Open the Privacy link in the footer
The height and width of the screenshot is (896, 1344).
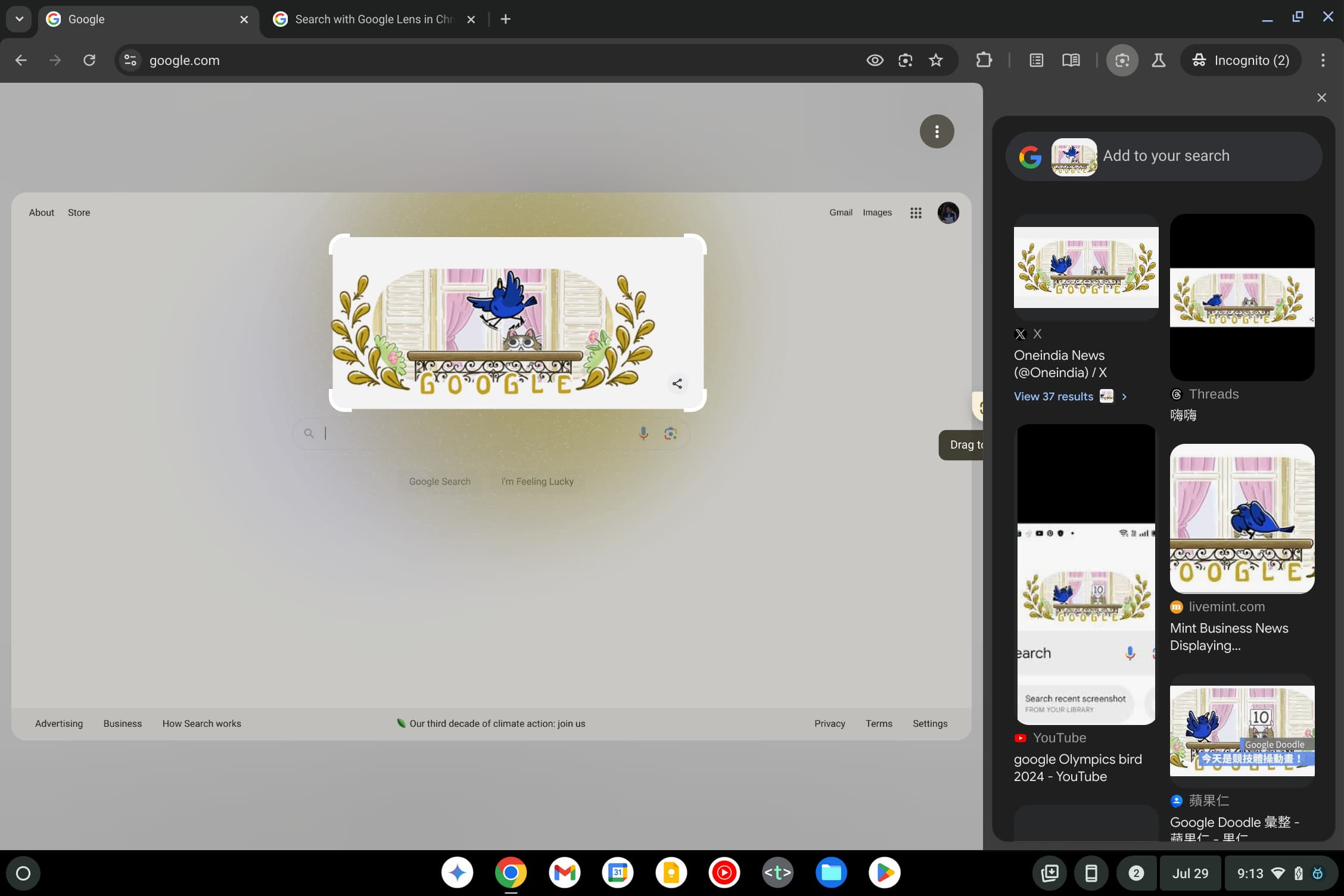pos(829,723)
